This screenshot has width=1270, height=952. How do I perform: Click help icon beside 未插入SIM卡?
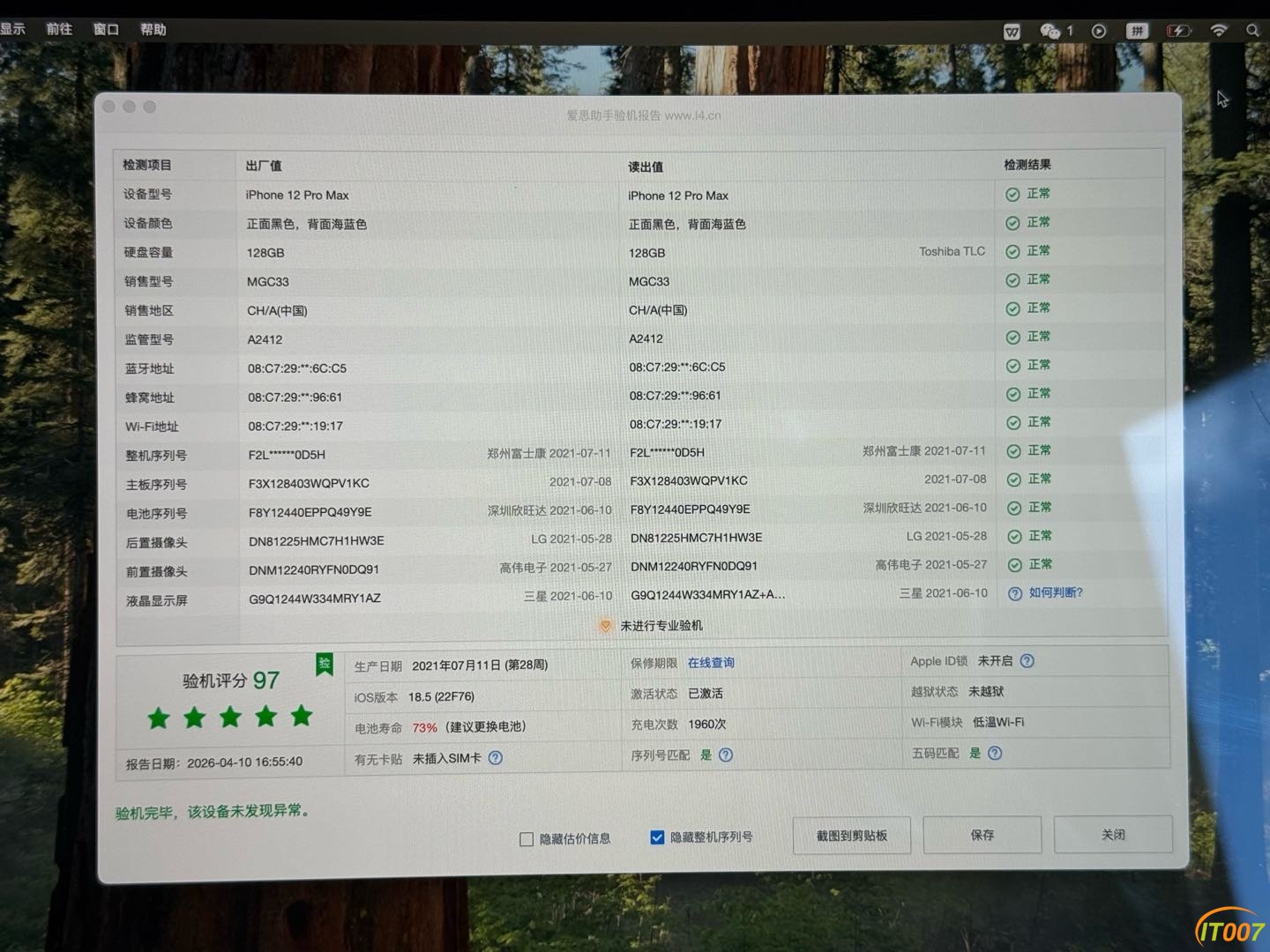click(x=496, y=758)
